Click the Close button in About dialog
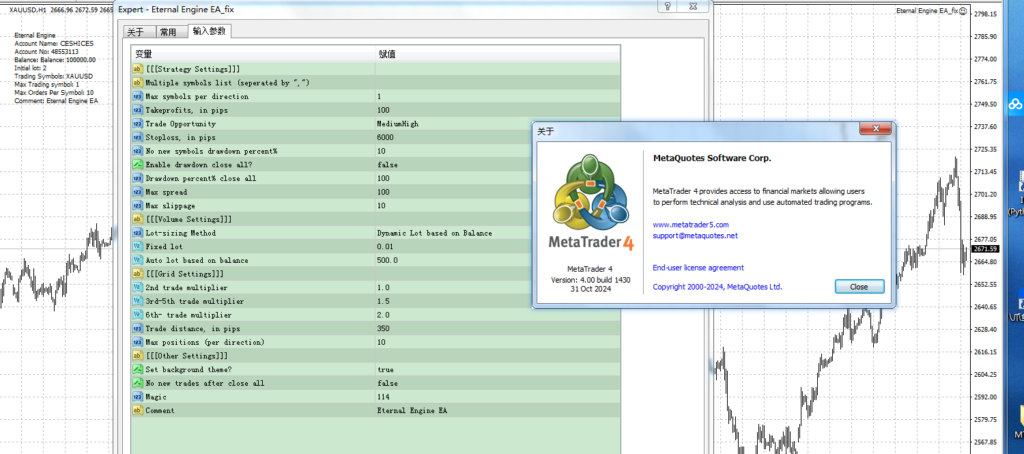 (x=859, y=287)
